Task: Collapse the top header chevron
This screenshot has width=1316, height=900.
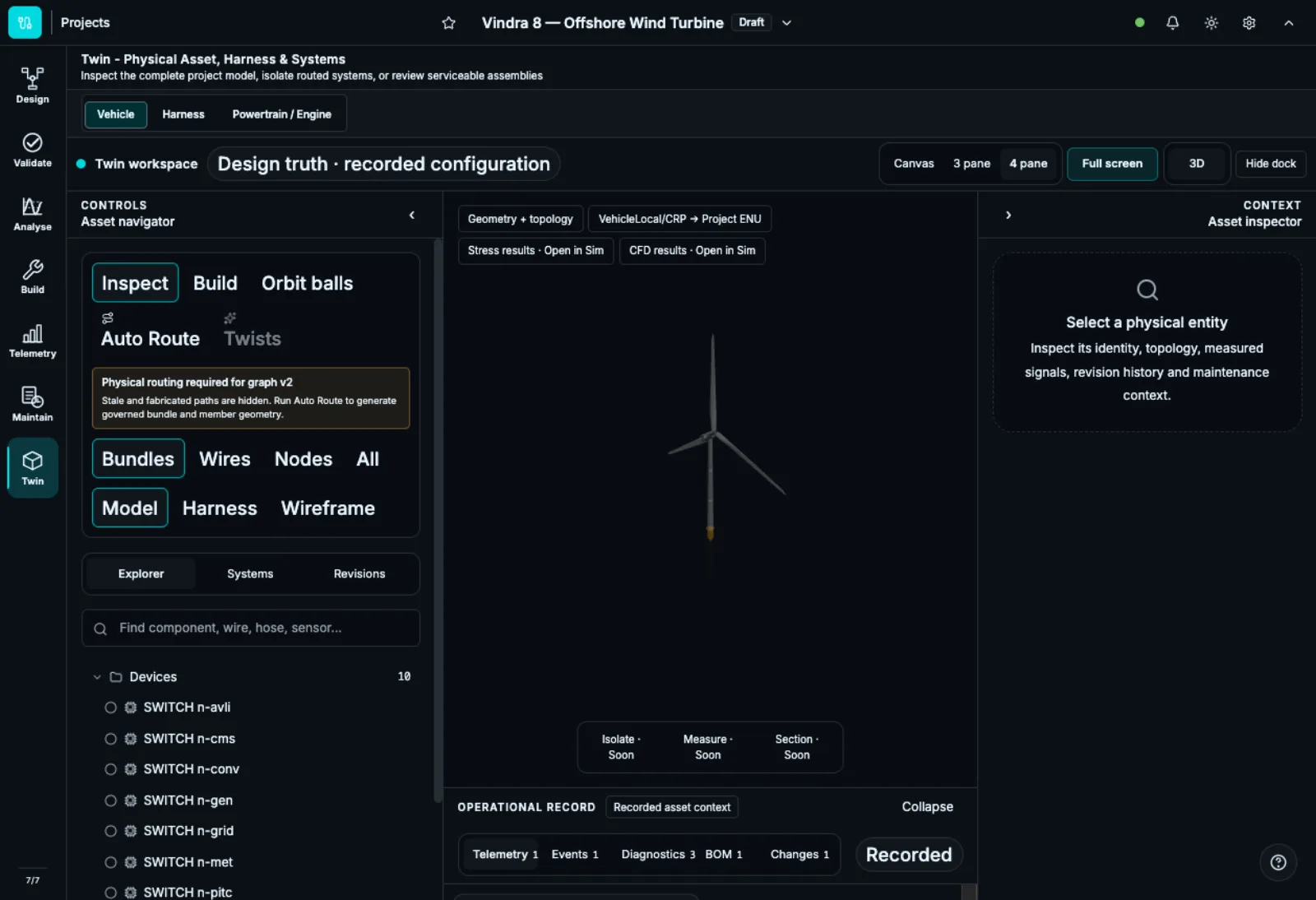Action: pos(1288,23)
